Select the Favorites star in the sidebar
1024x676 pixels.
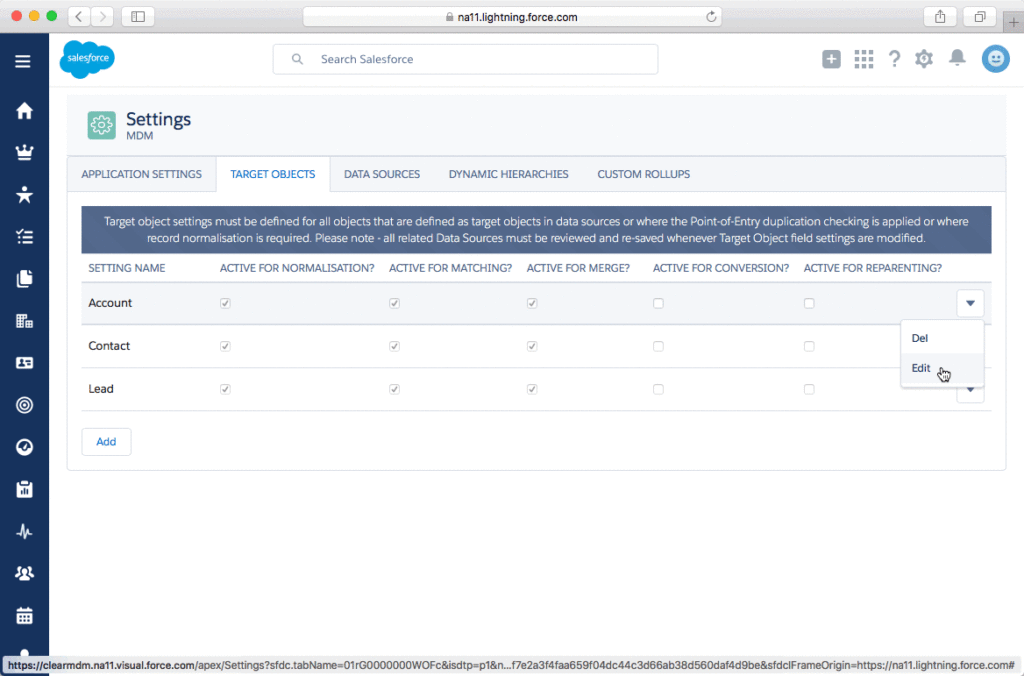(x=23, y=195)
